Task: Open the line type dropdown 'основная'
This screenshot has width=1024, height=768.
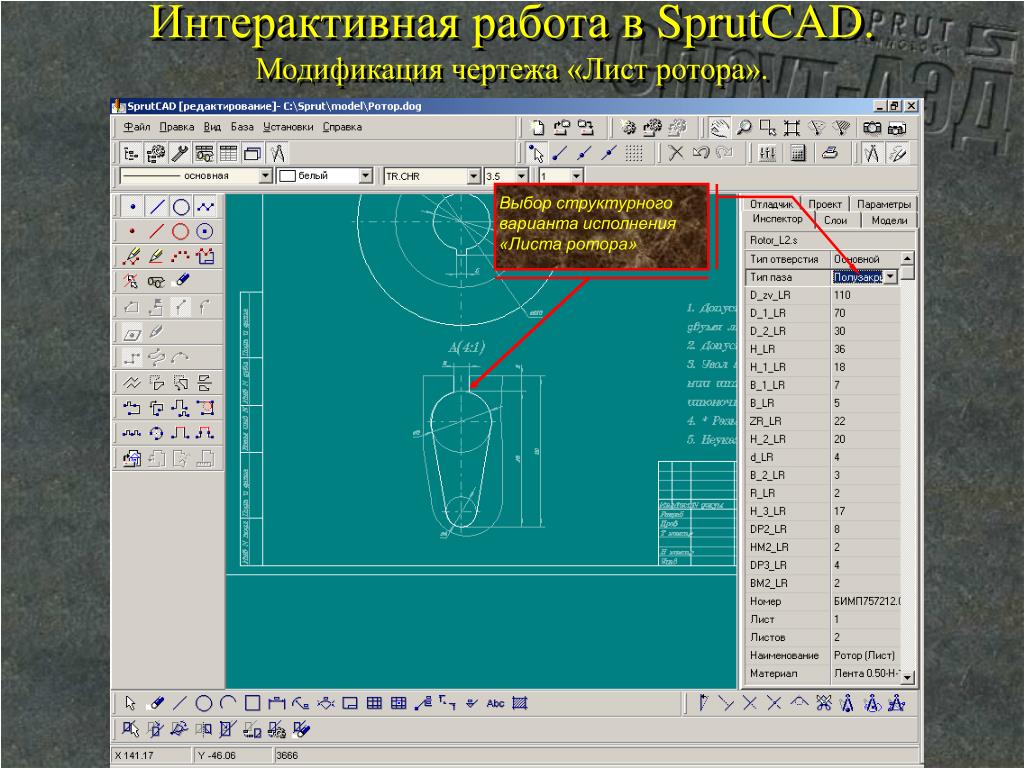Action: click(265, 176)
